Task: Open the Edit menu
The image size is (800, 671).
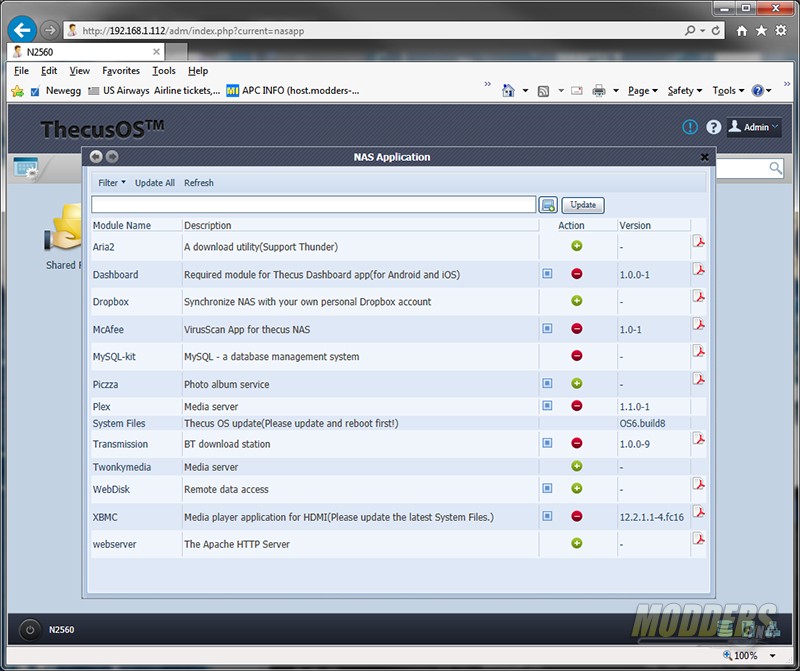Action: (49, 71)
